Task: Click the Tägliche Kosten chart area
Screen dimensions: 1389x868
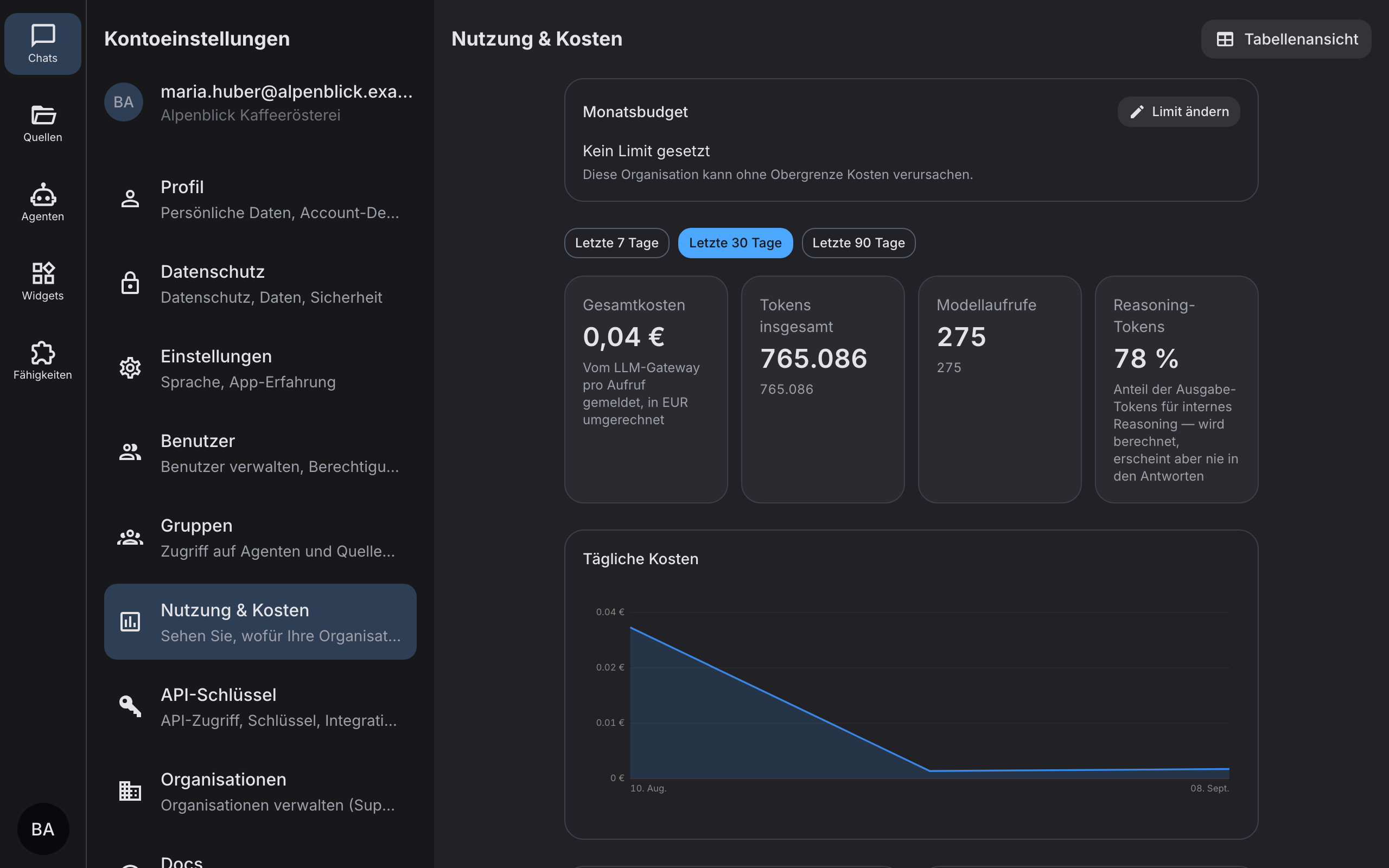Action: click(929, 695)
